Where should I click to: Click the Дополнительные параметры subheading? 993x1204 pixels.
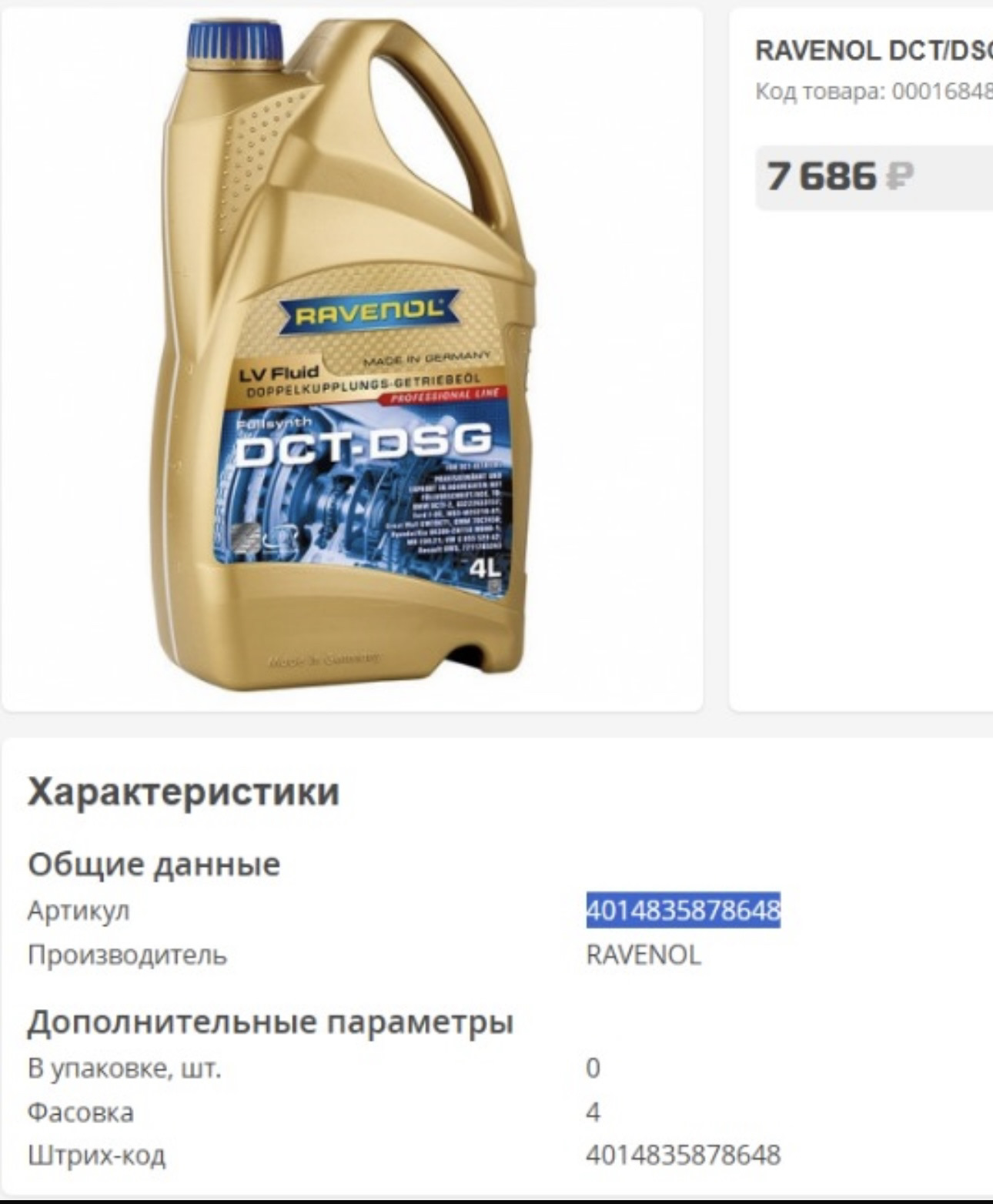270,1022
